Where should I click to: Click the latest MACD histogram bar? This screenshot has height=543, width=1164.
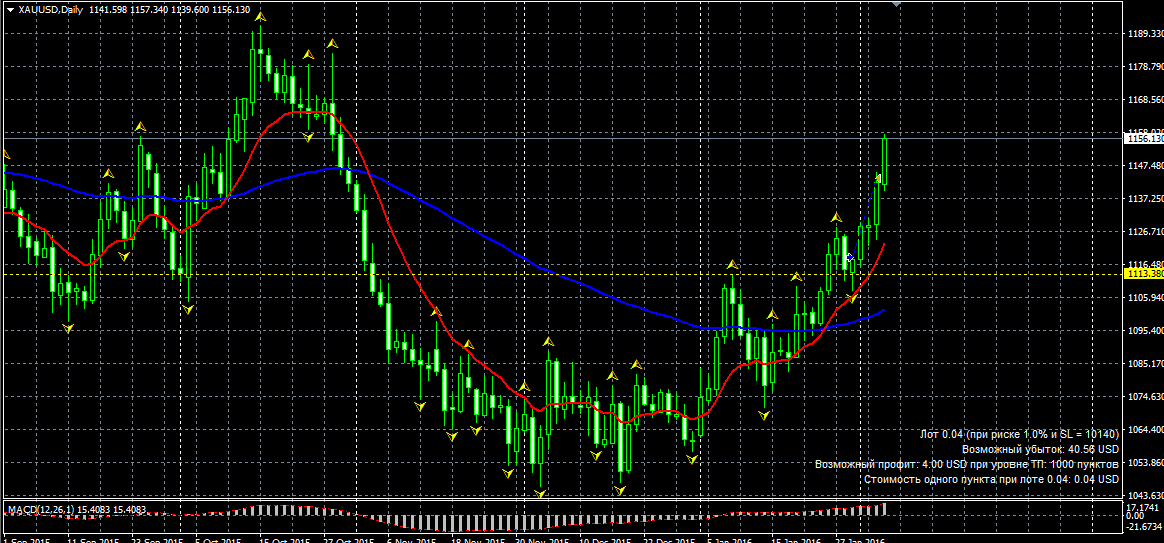tap(884, 509)
